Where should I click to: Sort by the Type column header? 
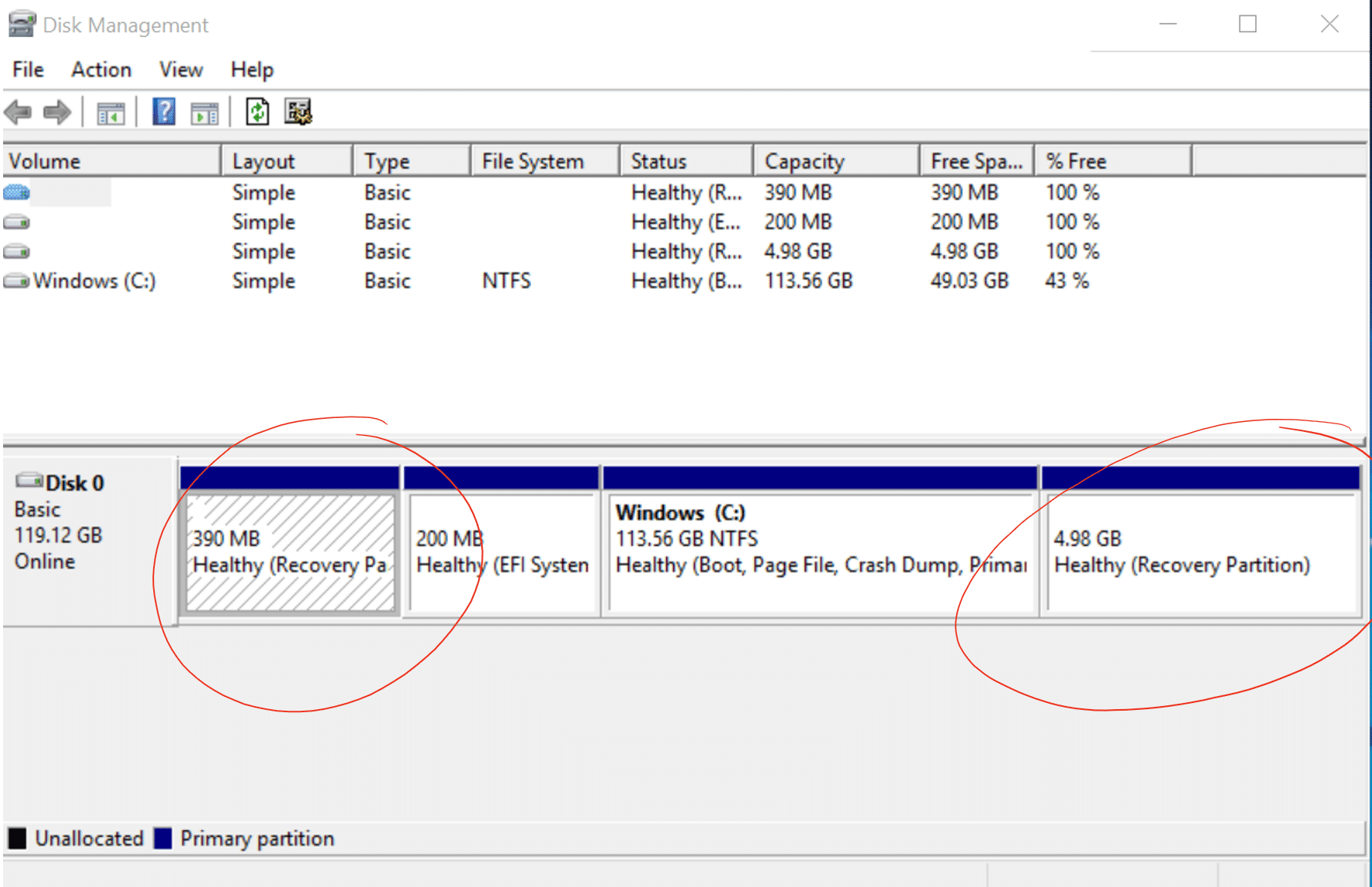(x=413, y=161)
